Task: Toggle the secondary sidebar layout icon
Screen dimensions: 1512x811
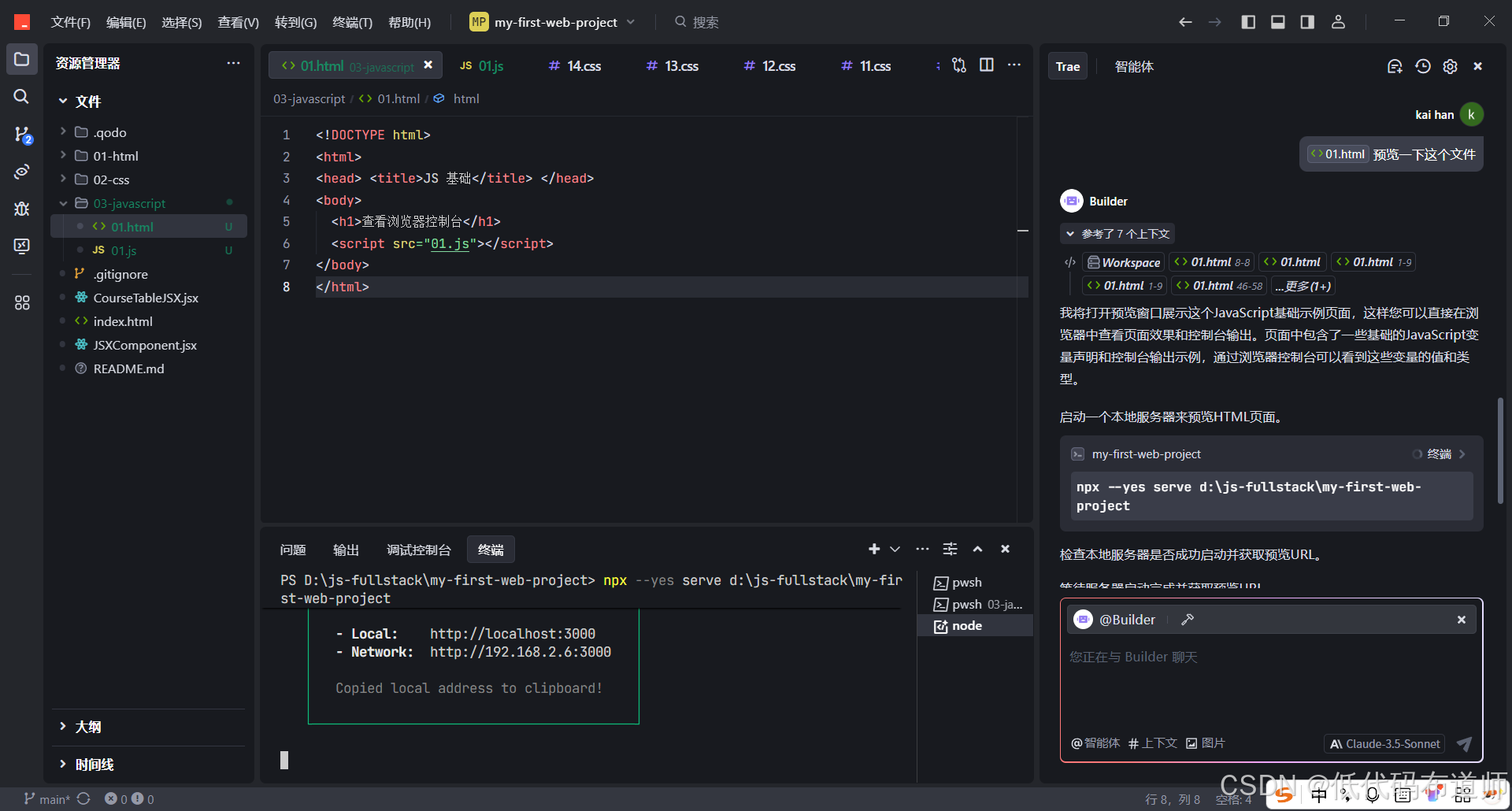Action: point(1307,22)
